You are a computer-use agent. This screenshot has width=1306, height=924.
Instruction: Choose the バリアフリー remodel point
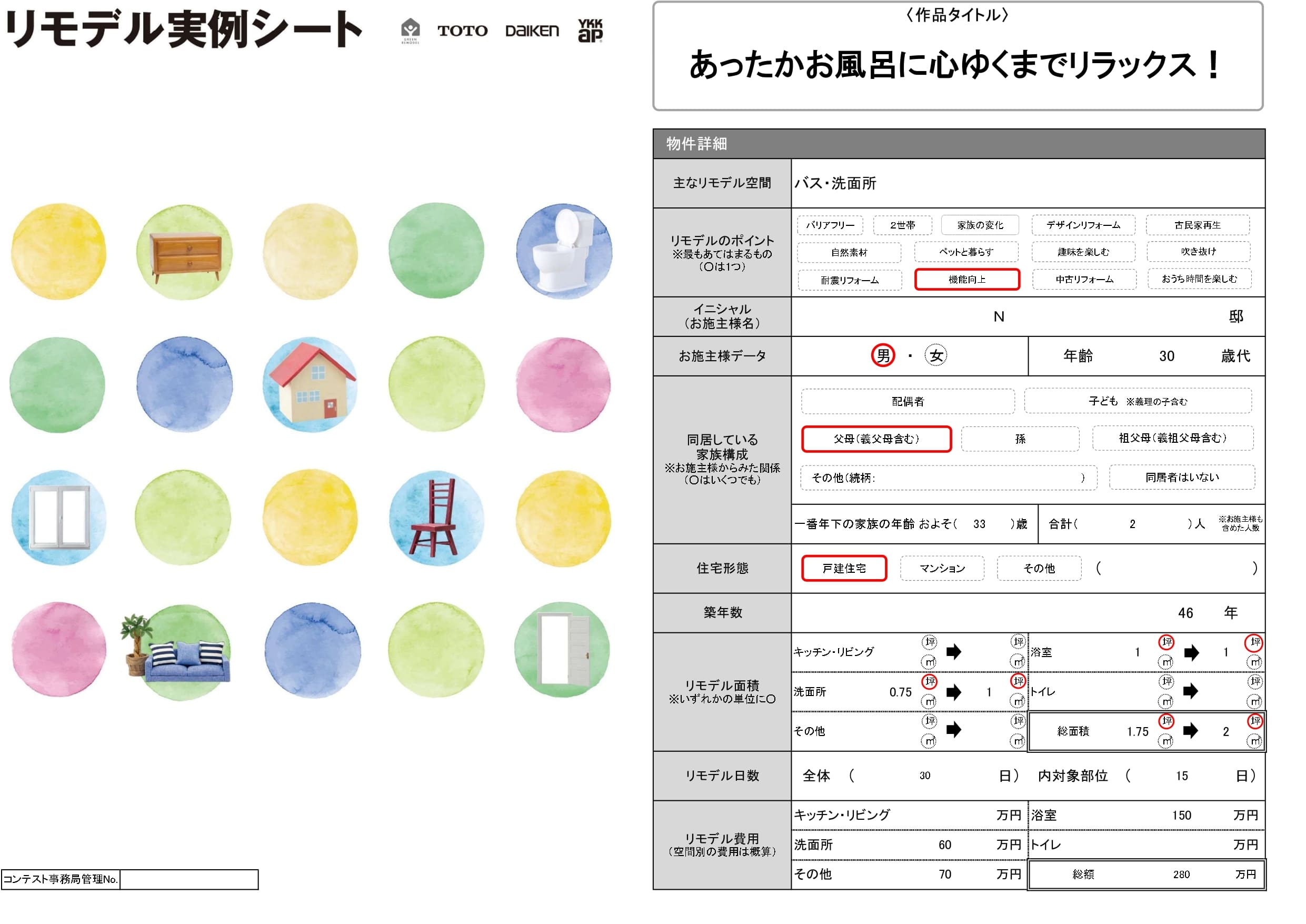pyautogui.click(x=830, y=225)
